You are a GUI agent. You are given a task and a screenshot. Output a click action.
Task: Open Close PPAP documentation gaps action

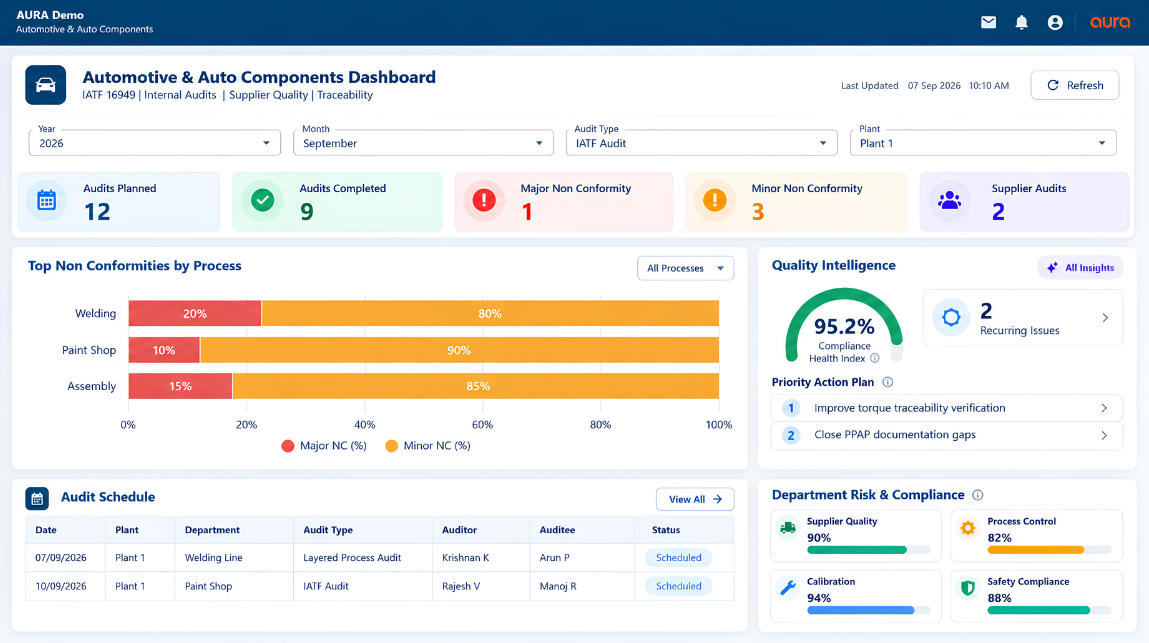click(x=946, y=436)
